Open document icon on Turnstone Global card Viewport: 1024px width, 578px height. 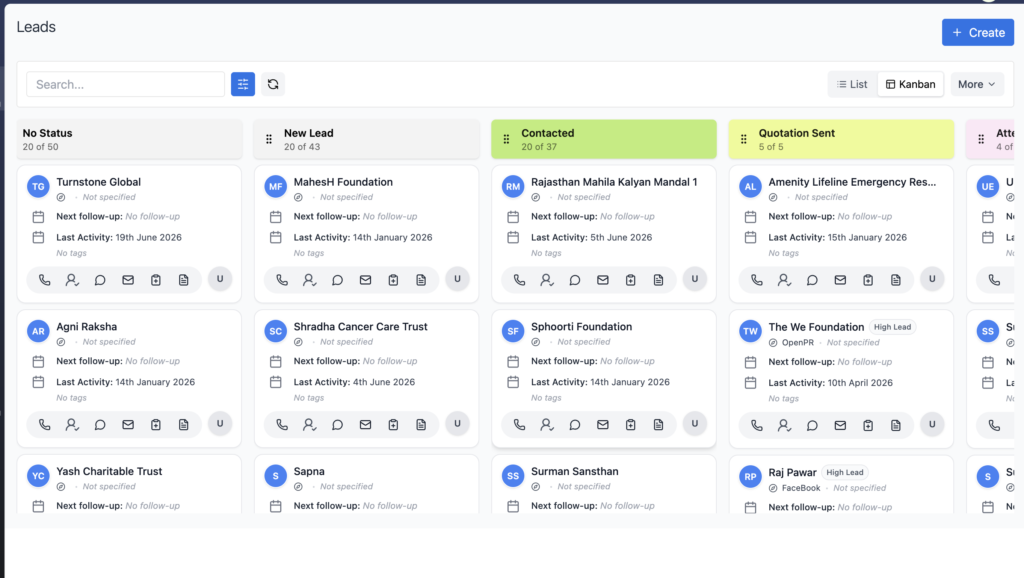pyautogui.click(x=184, y=280)
